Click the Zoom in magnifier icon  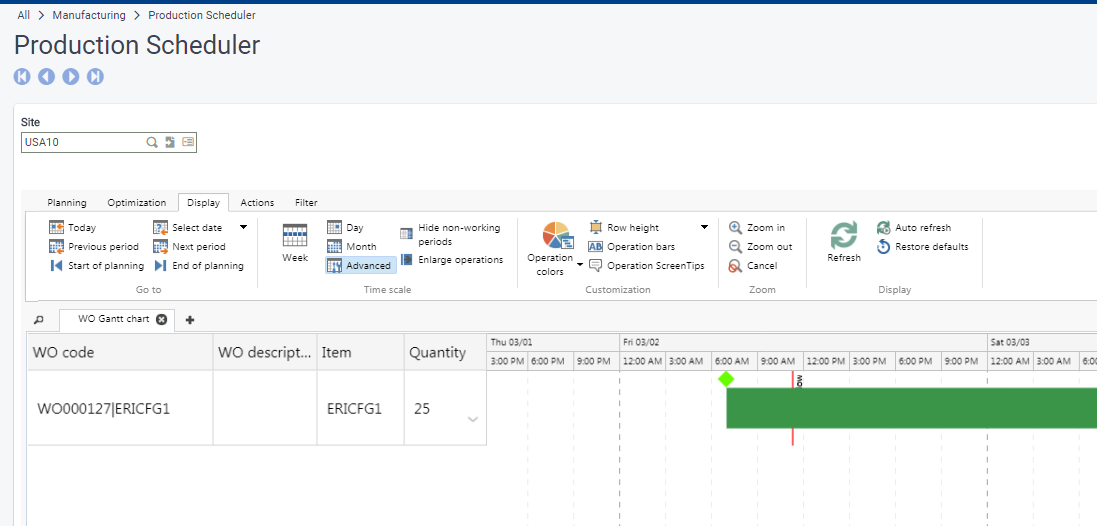(735, 228)
